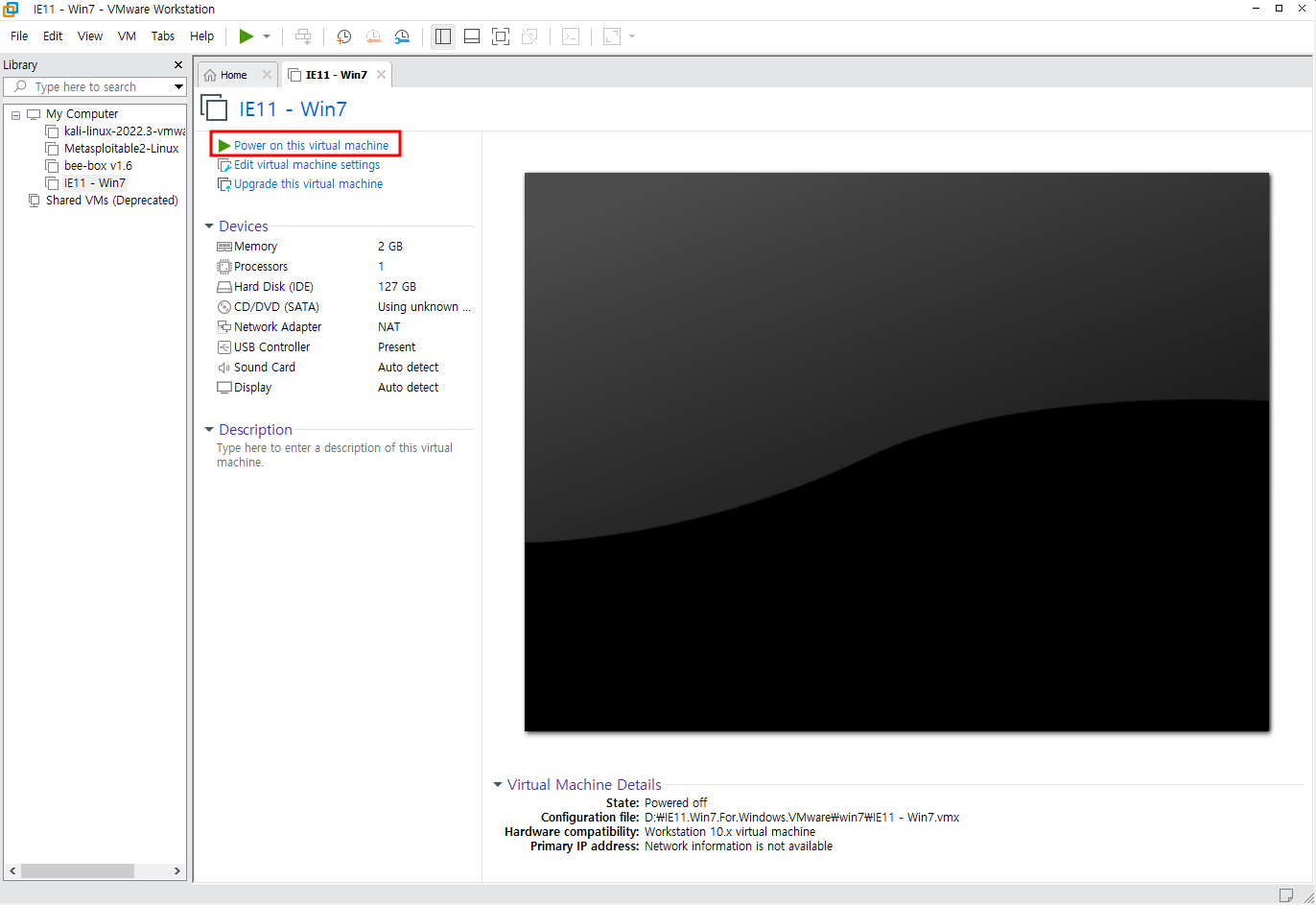This screenshot has height=905, width=1316.
Task: Select My Computer in the library
Action: (82, 113)
